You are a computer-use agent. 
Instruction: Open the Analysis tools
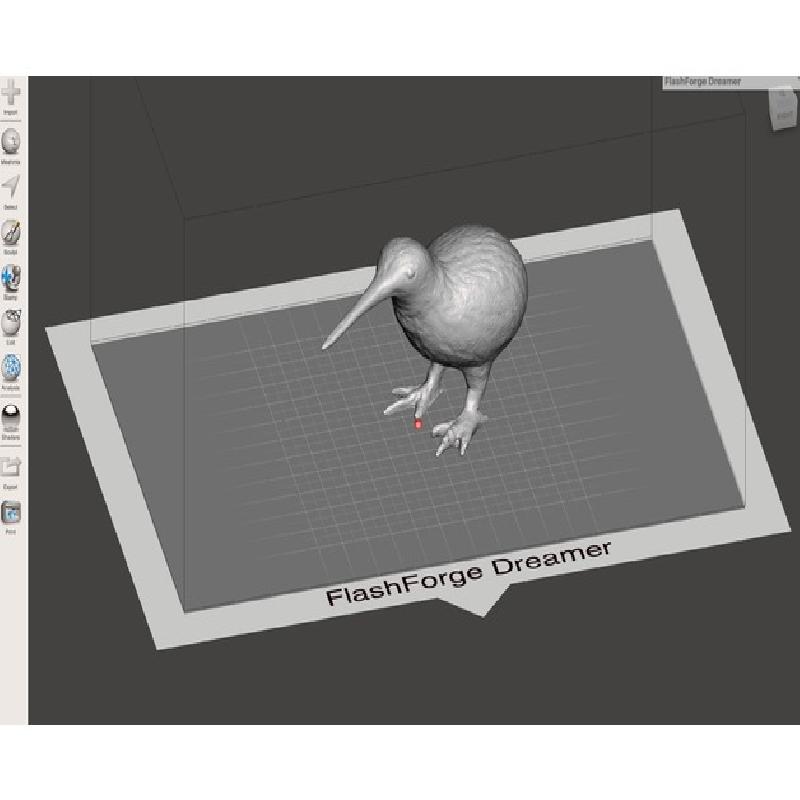[11, 372]
